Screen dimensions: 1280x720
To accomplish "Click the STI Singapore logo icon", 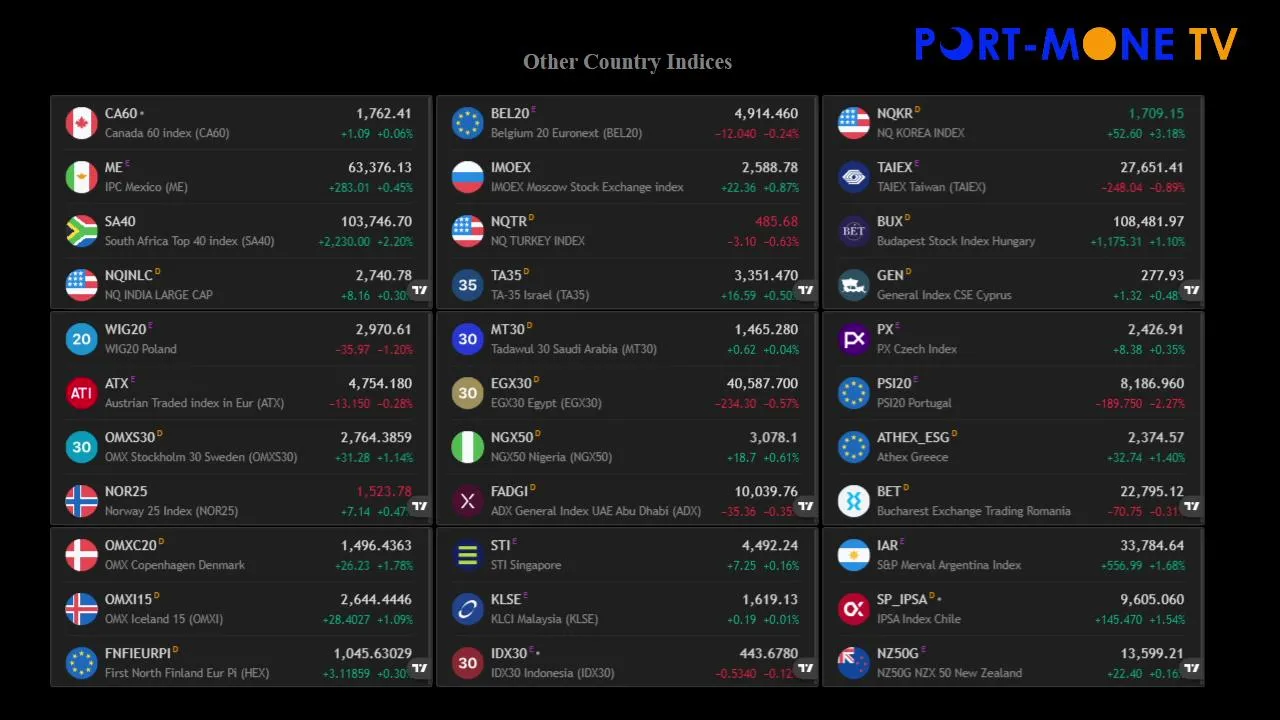I will tap(467, 555).
